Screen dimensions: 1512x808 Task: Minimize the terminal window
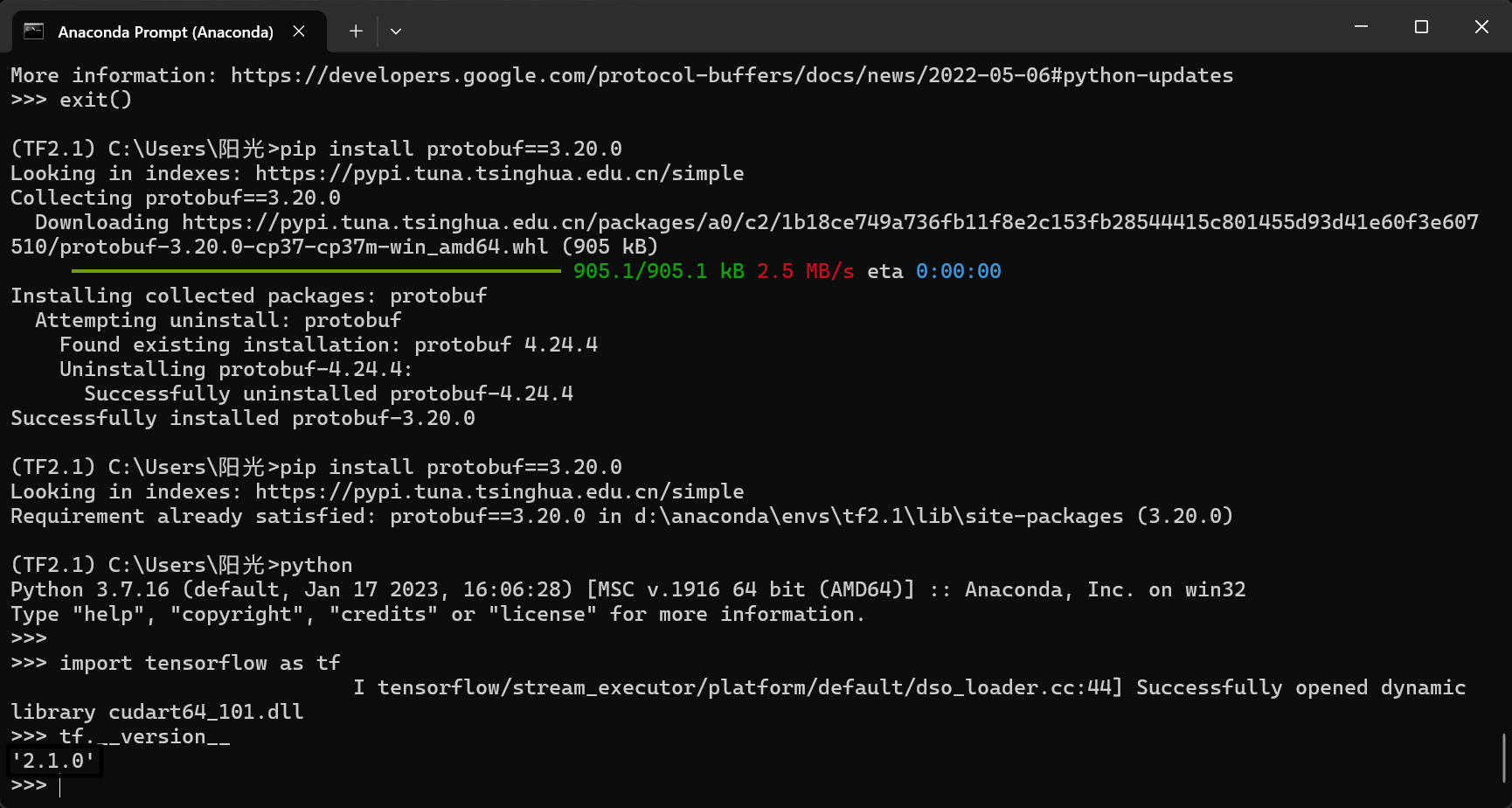tap(1360, 26)
